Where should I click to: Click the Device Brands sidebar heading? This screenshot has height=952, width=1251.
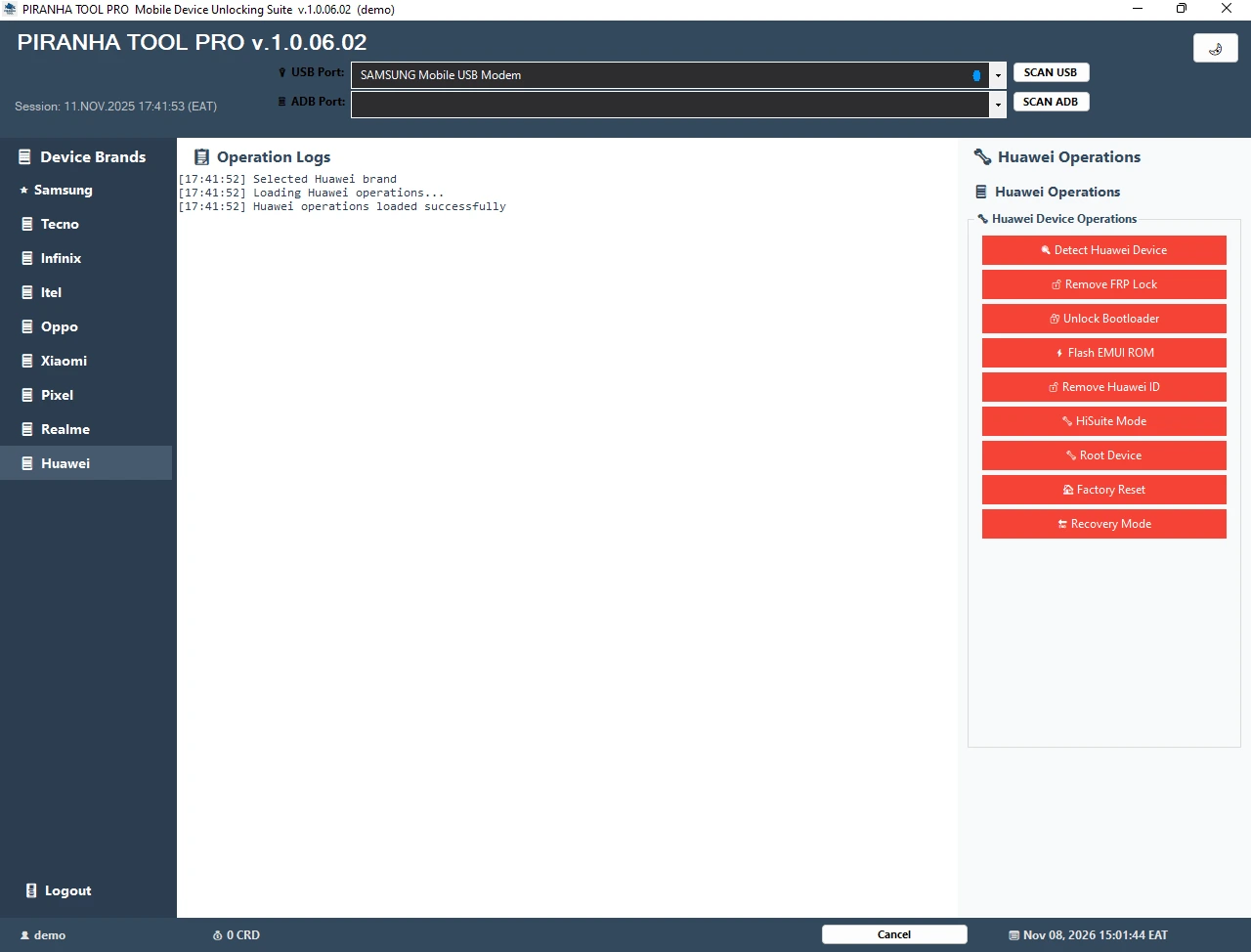click(x=82, y=156)
